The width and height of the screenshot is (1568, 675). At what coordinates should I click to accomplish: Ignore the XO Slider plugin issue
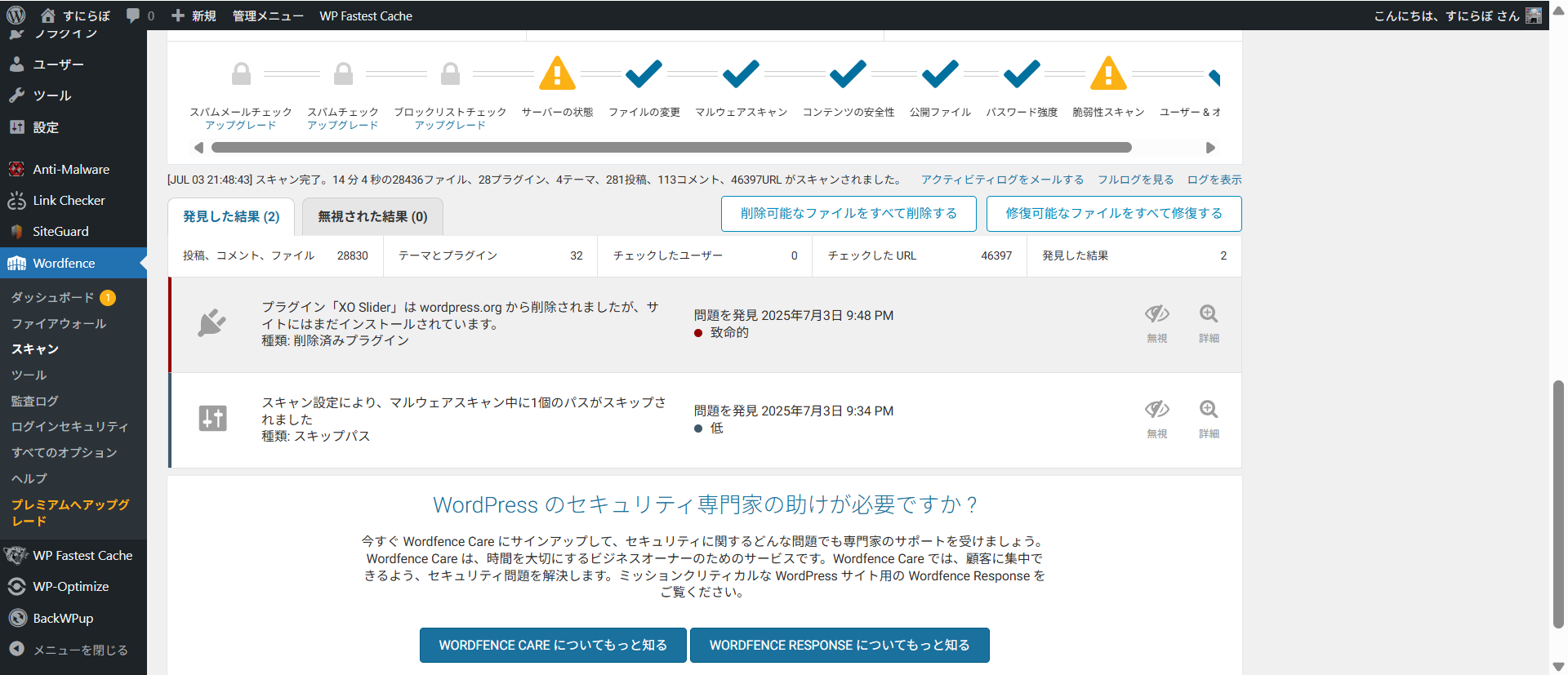[x=1156, y=324]
